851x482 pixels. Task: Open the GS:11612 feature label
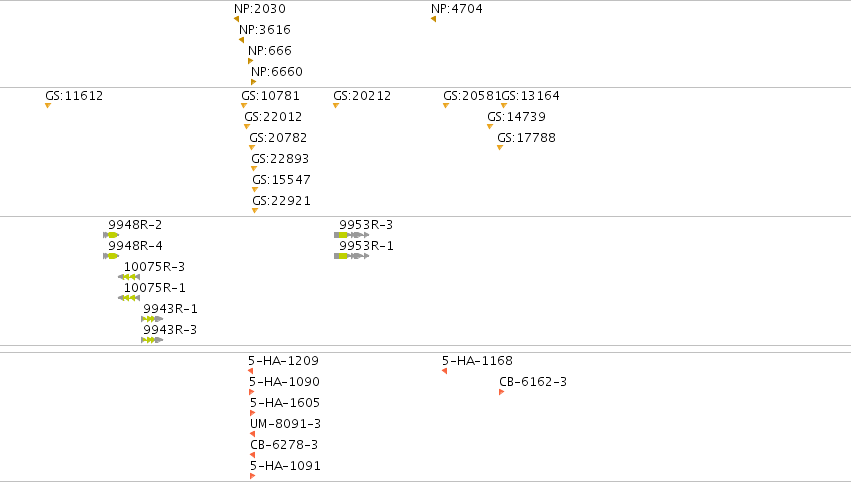(x=74, y=96)
